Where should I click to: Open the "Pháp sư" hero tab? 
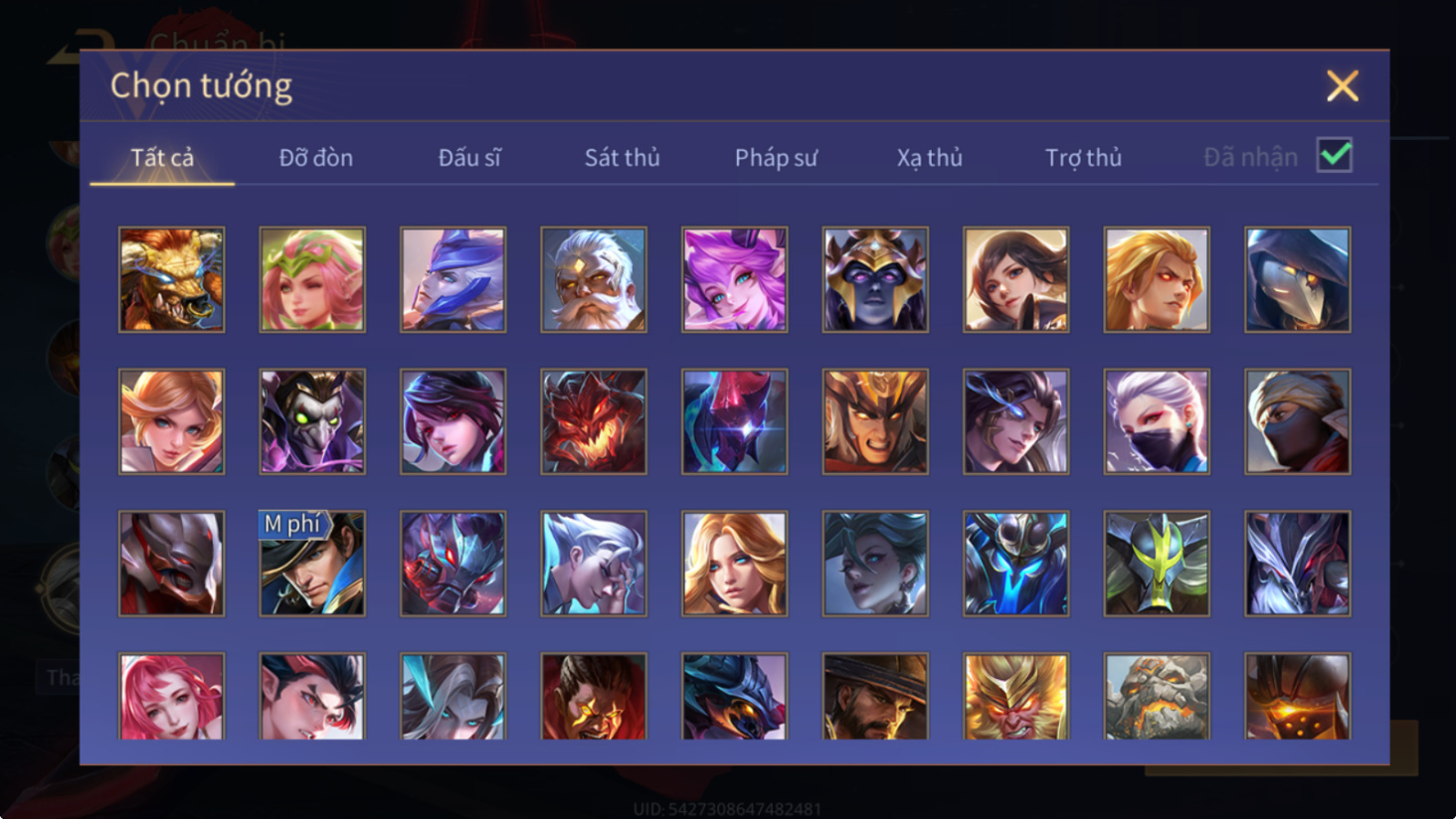(x=776, y=157)
